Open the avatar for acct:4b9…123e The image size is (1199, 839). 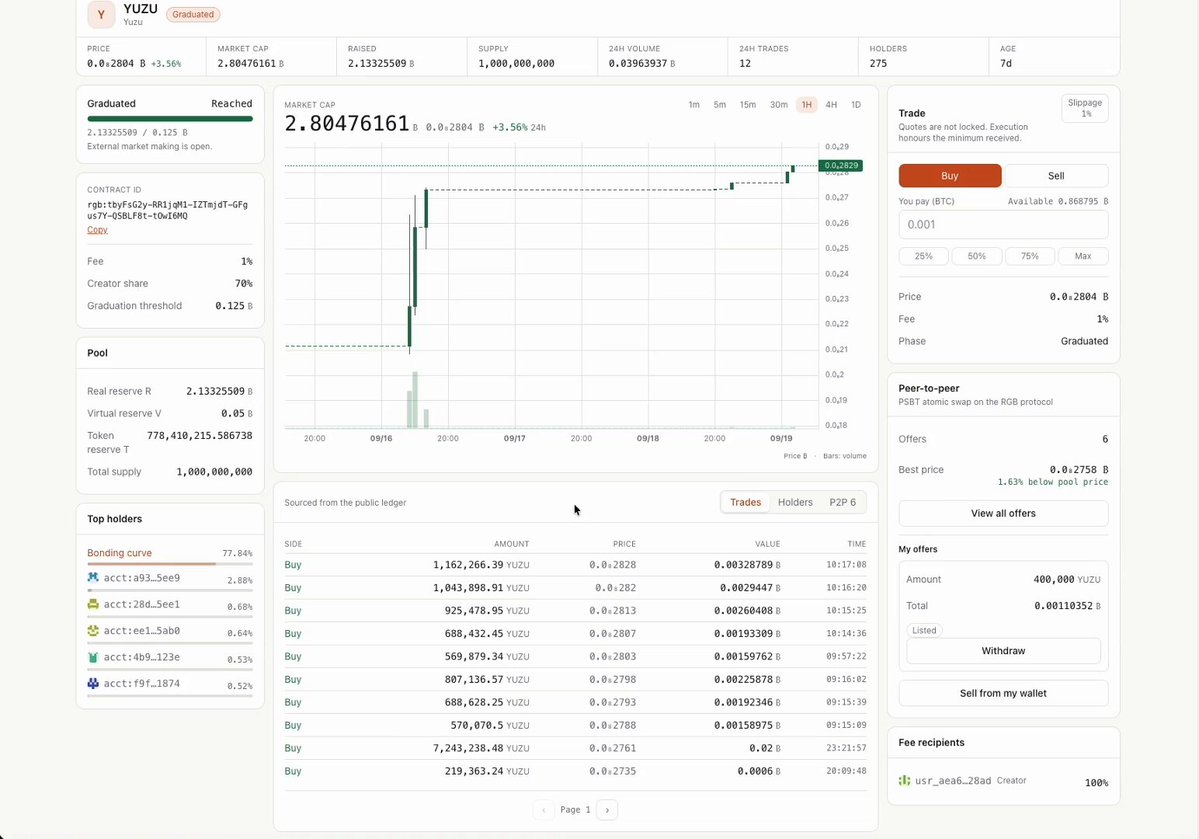pos(93,657)
